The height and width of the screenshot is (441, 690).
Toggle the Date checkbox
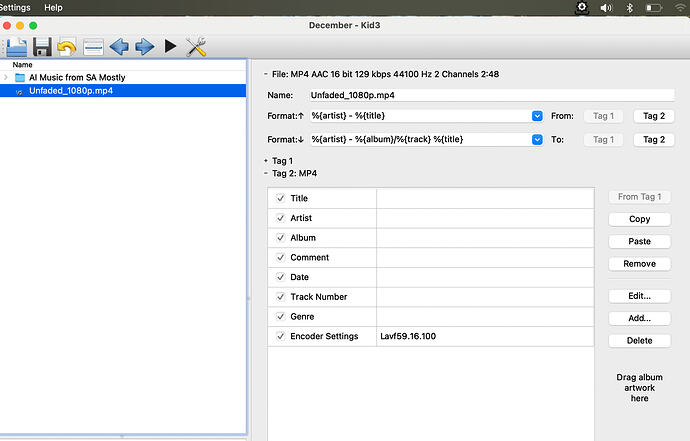click(280, 277)
